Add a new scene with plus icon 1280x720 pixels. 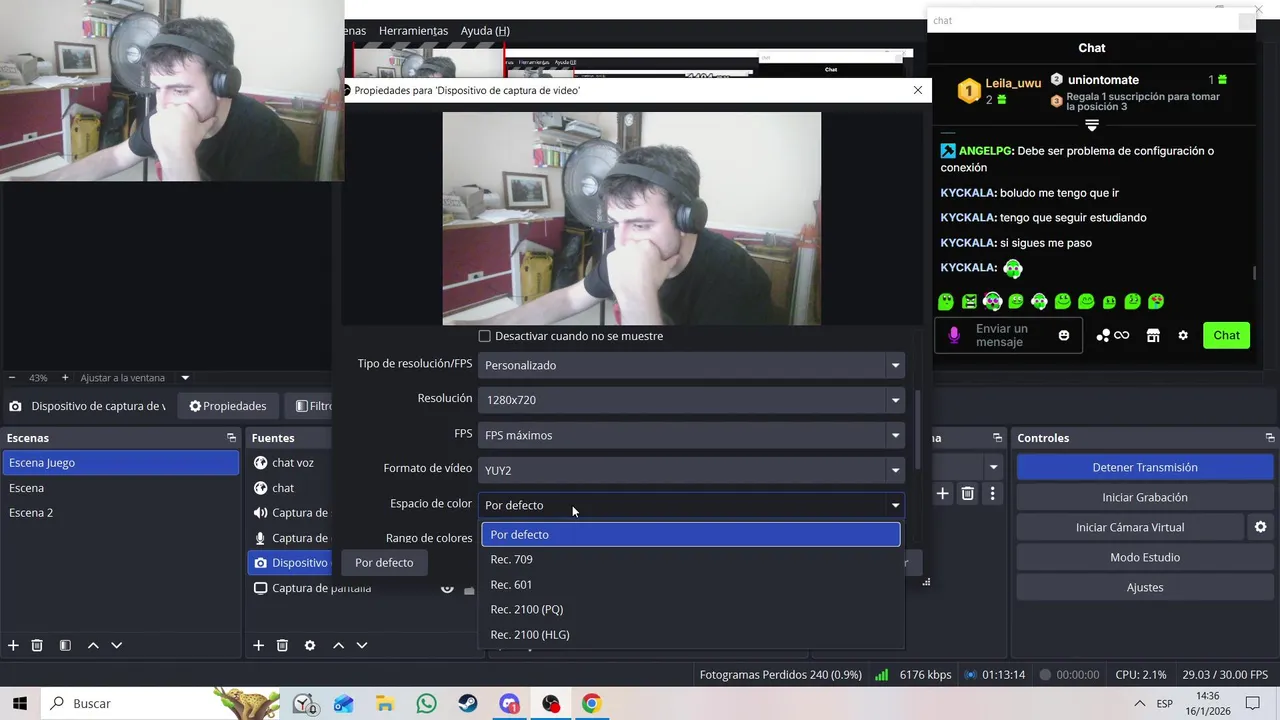point(13,646)
